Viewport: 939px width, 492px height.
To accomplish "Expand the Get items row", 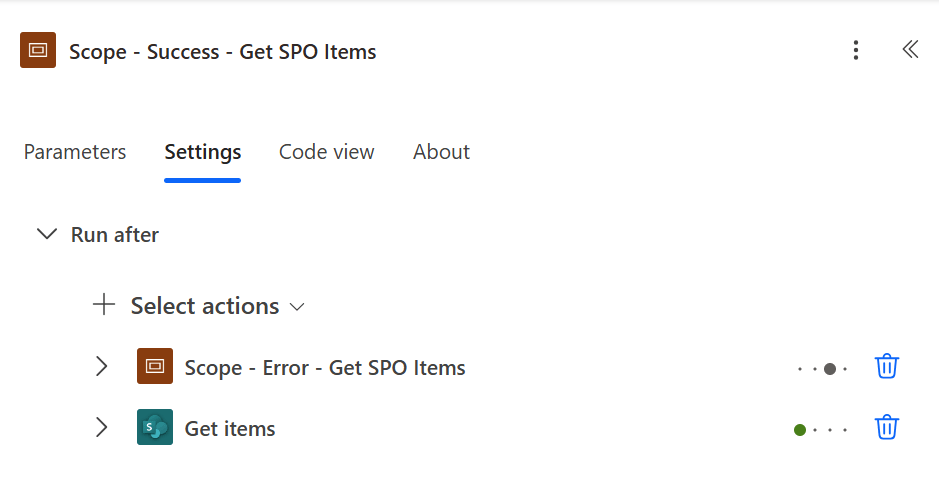I will pos(101,428).
